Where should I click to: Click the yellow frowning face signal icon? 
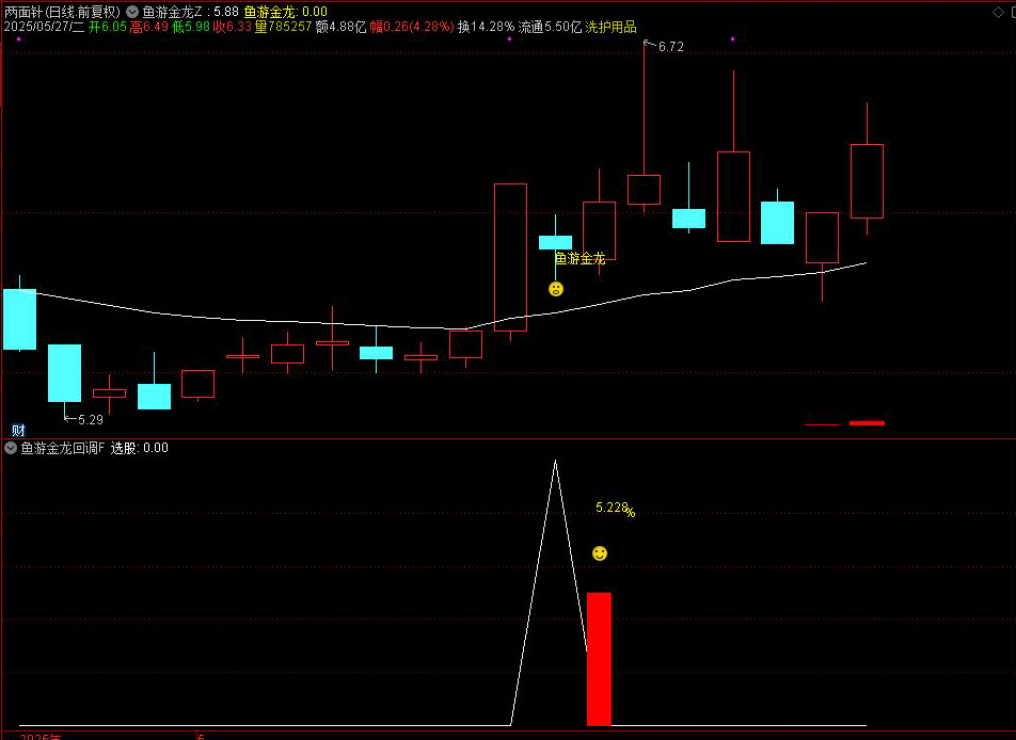coord(556,289)
